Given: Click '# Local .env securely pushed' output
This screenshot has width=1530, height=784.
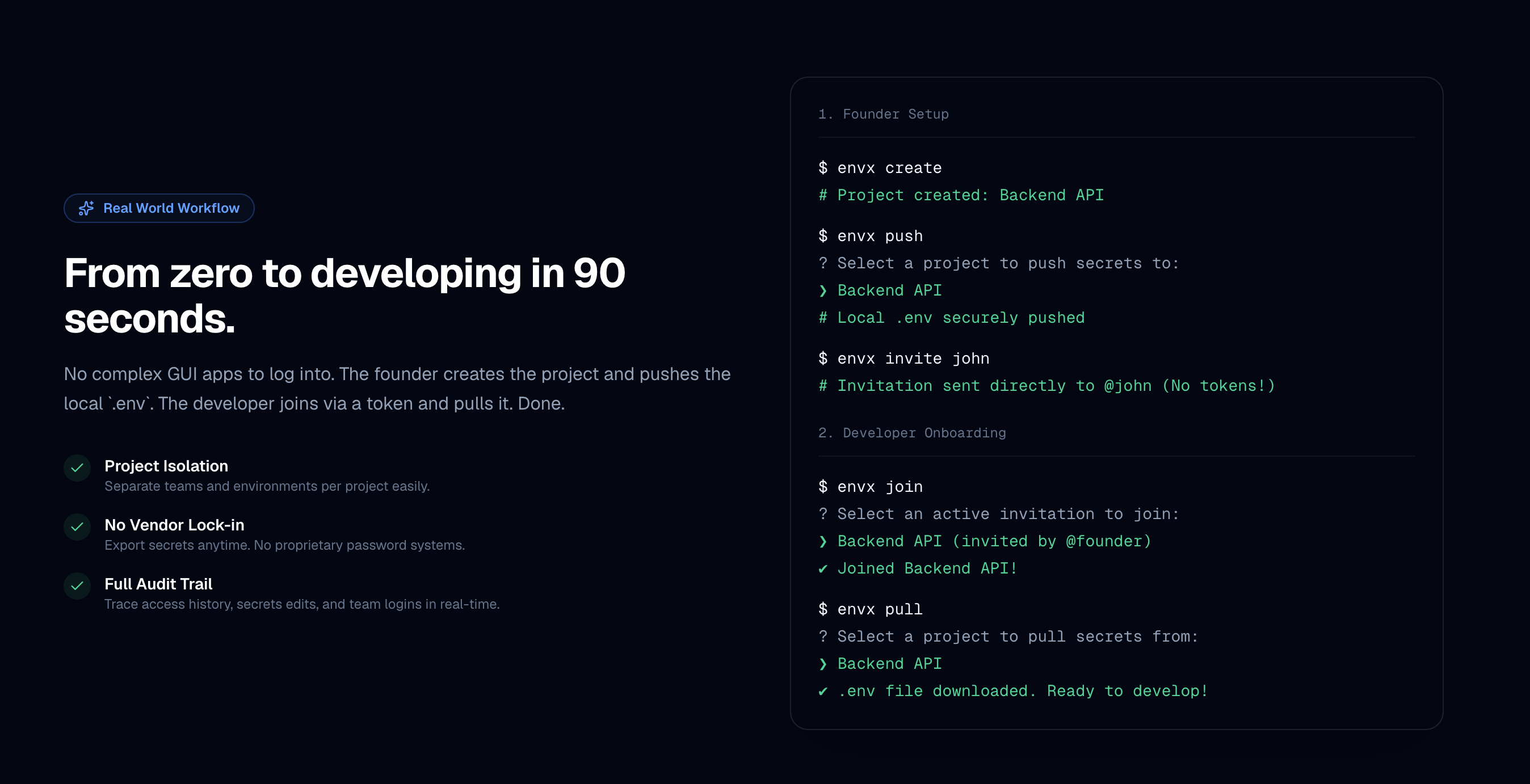Looking at the screenshot, I should click(x=951, y=318).
